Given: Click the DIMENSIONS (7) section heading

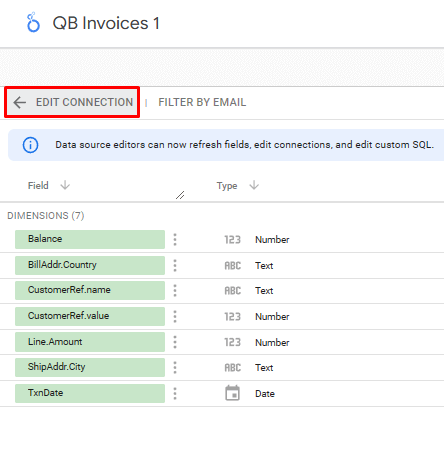Looking at the screenshot, I should [x=46, y=216].
